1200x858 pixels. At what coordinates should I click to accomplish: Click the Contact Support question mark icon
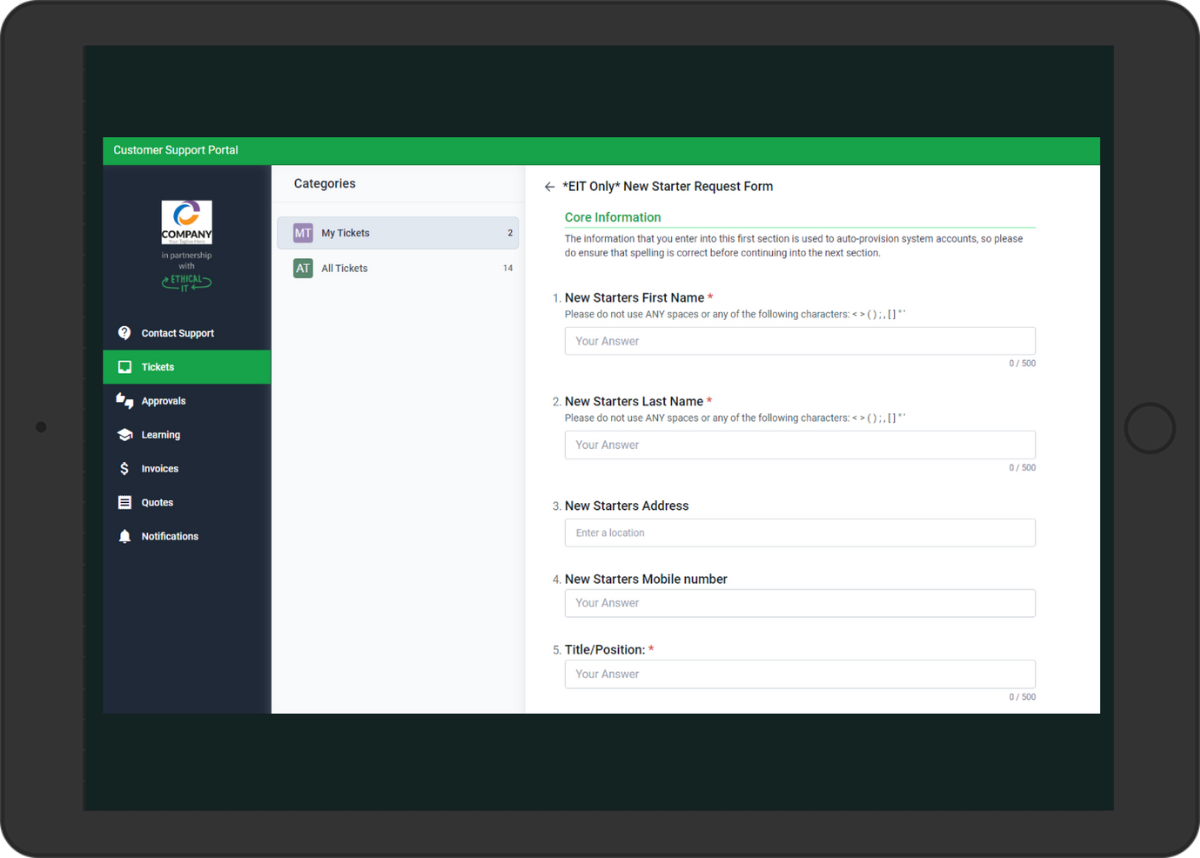pos(125,333)
